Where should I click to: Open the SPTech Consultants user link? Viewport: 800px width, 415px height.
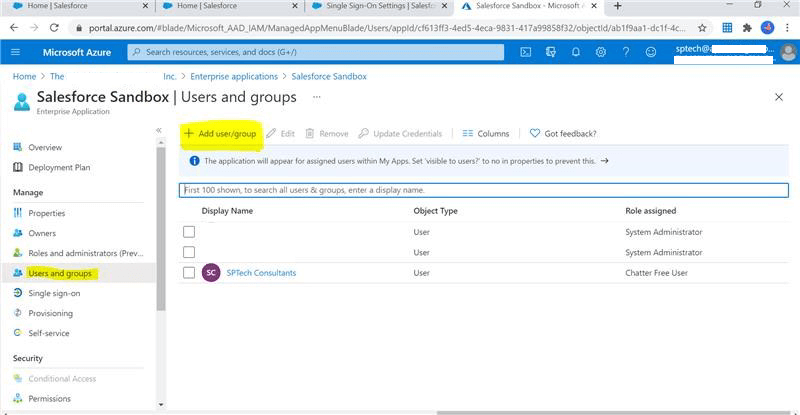(261, 273)
